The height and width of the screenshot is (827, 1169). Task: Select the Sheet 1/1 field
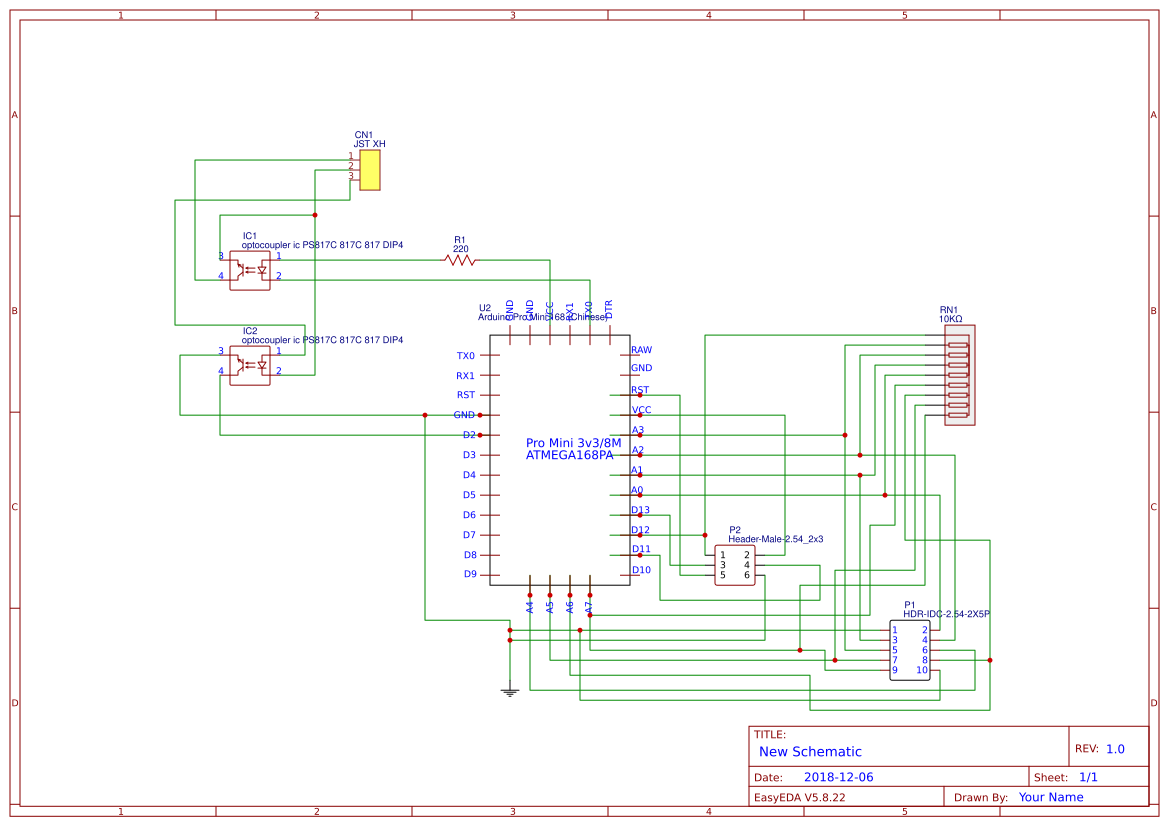1067,776
